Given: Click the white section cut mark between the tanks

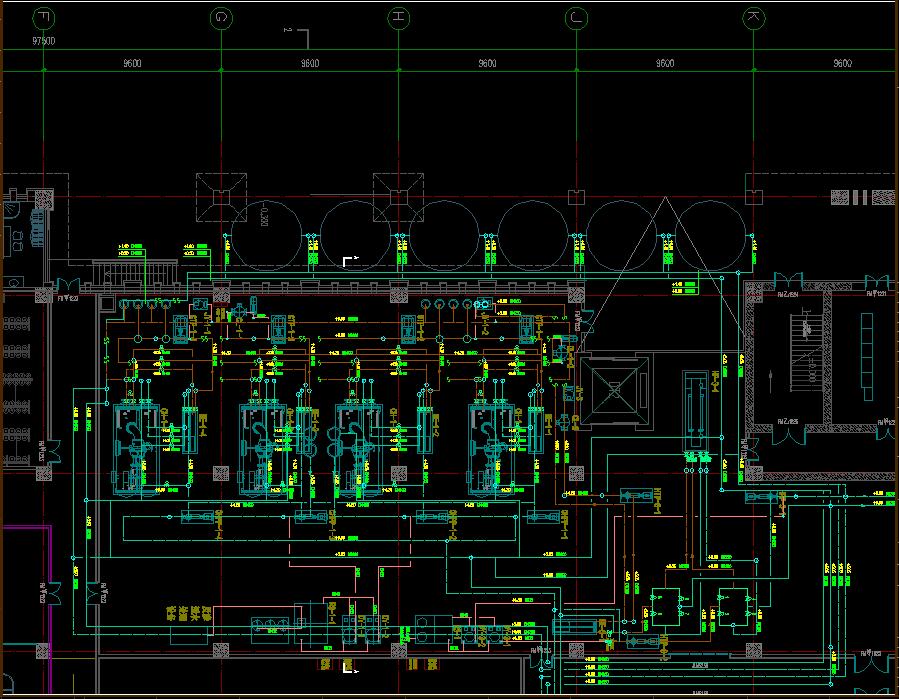Looking at the screenshot, I should (350, 261).
